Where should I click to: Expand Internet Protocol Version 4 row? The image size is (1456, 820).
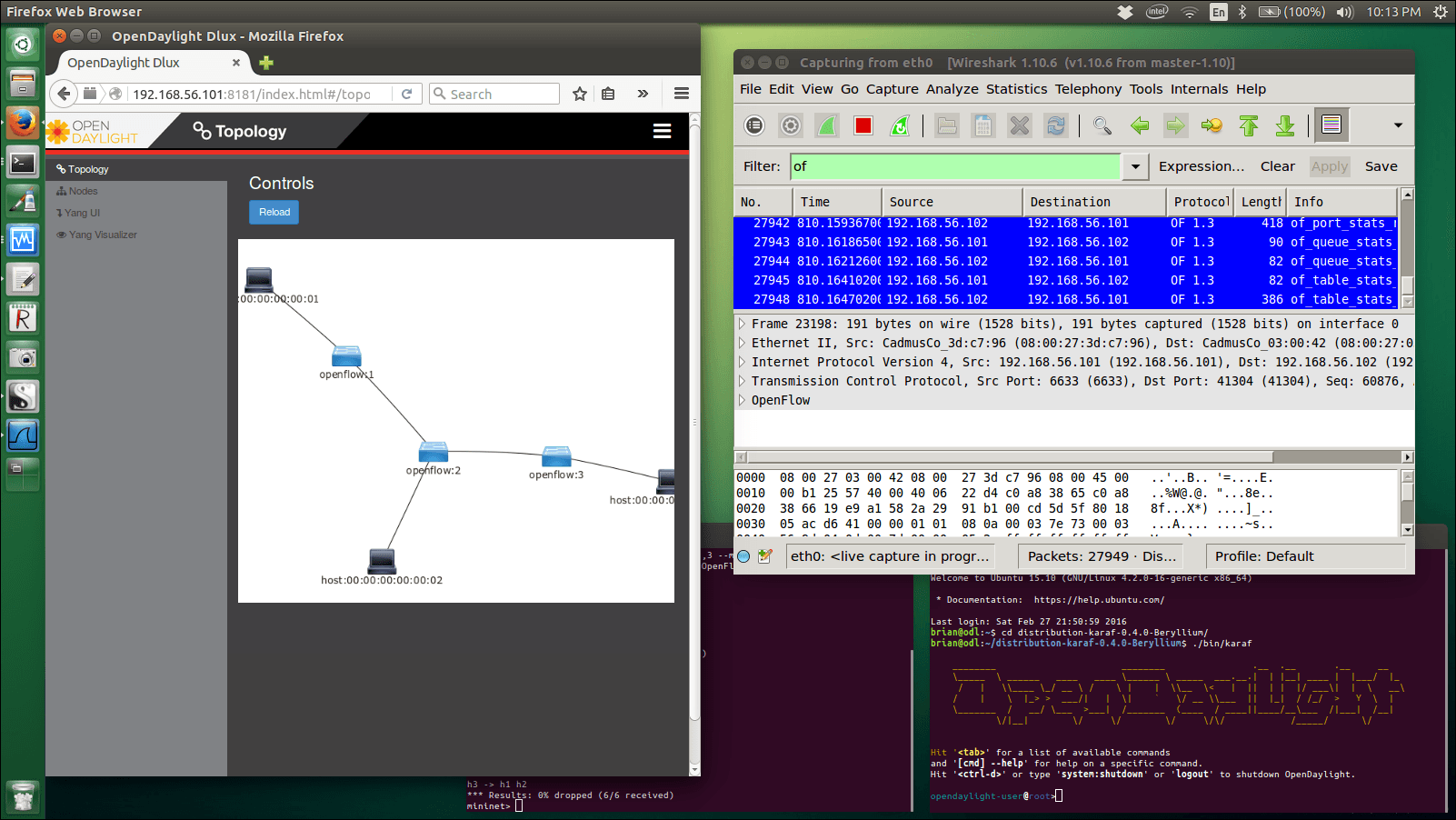(x=742, y=362)
